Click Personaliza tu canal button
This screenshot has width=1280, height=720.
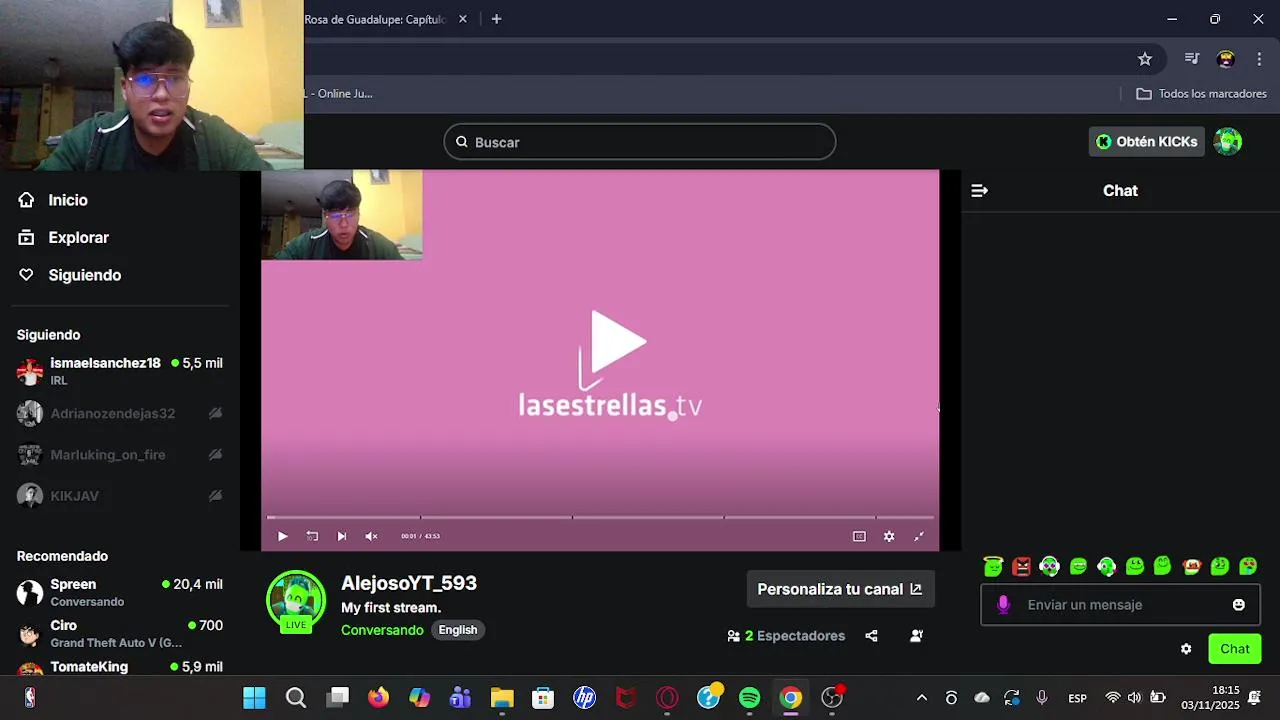pos(840,589)
